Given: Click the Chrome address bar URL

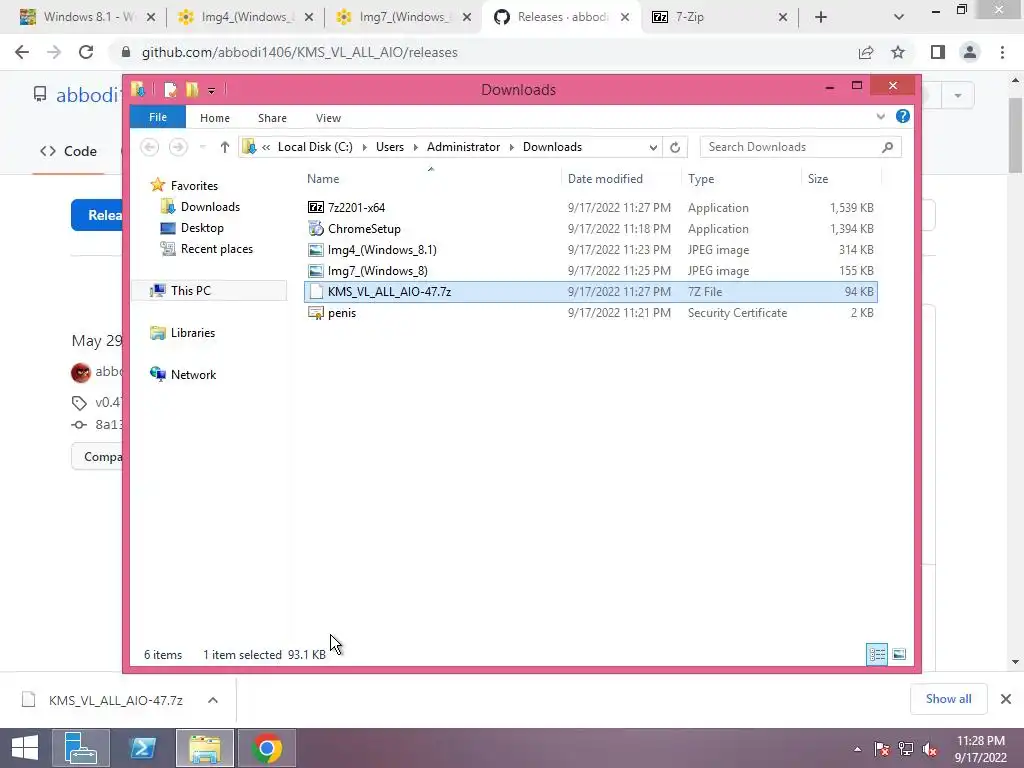Looking at the screenshot, I should tap(300, 52).
